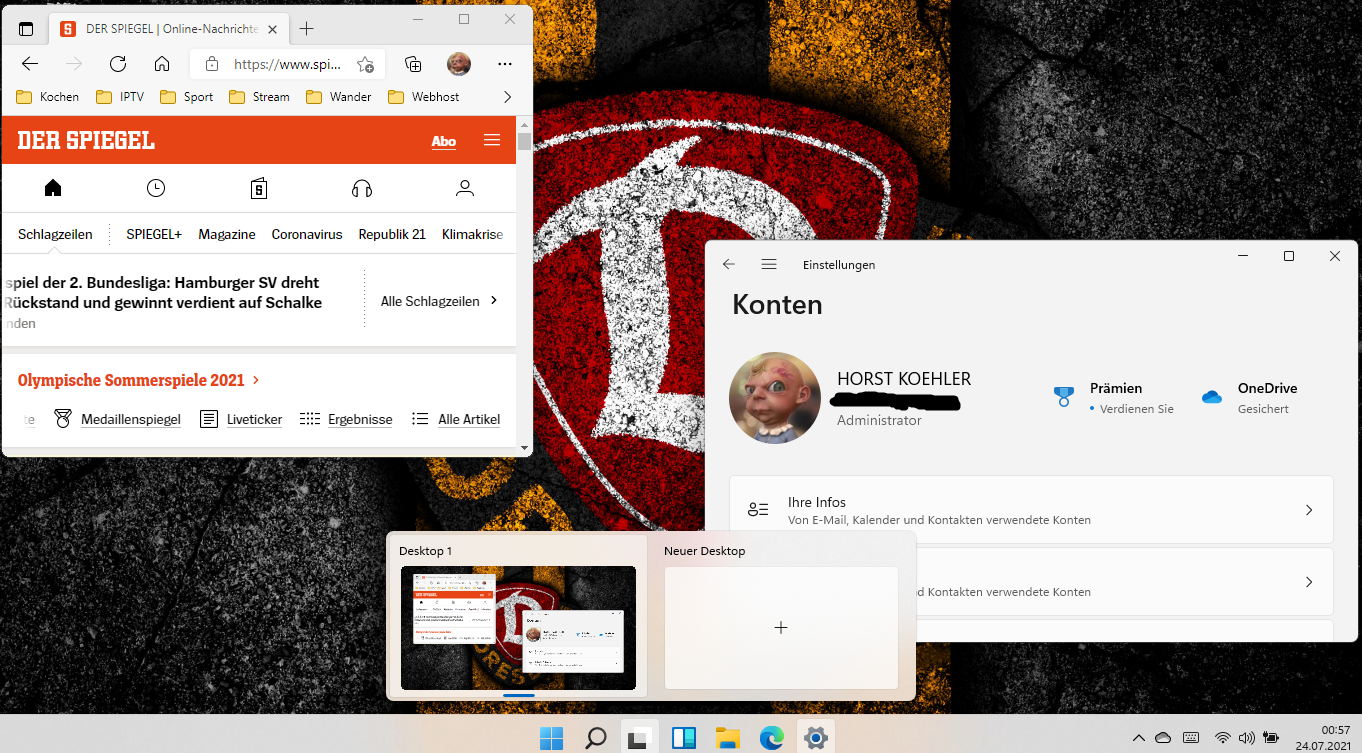Open Spiegel hamburger menu
This screenshot has height=753, width=1362.
tap(492, 140)
